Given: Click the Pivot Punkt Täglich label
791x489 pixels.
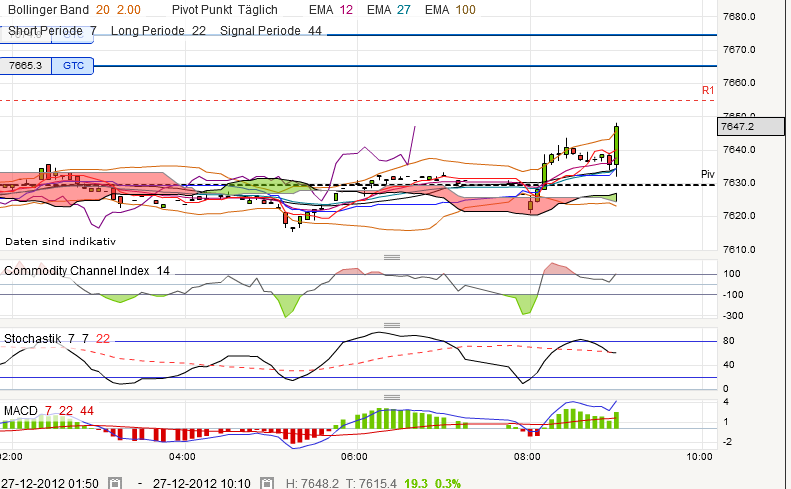Looking at the screenshot, I should point(224,10).
